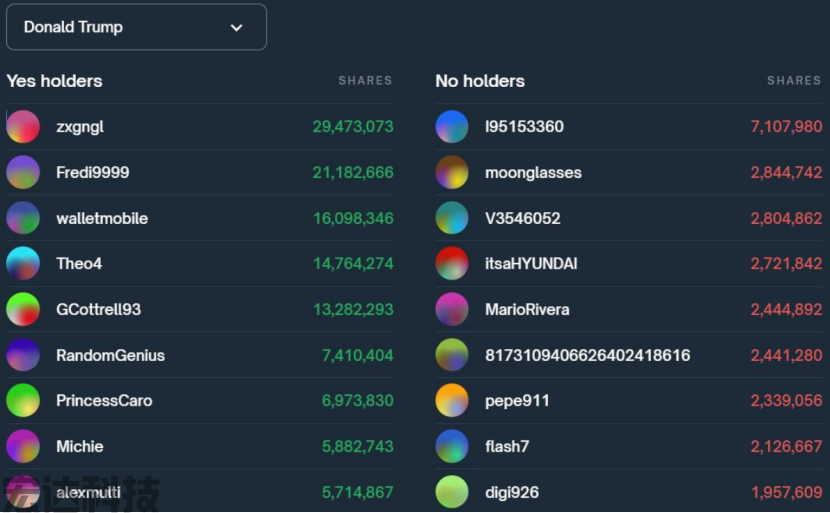Click the 7,107,980 shares value

point(786,127)
